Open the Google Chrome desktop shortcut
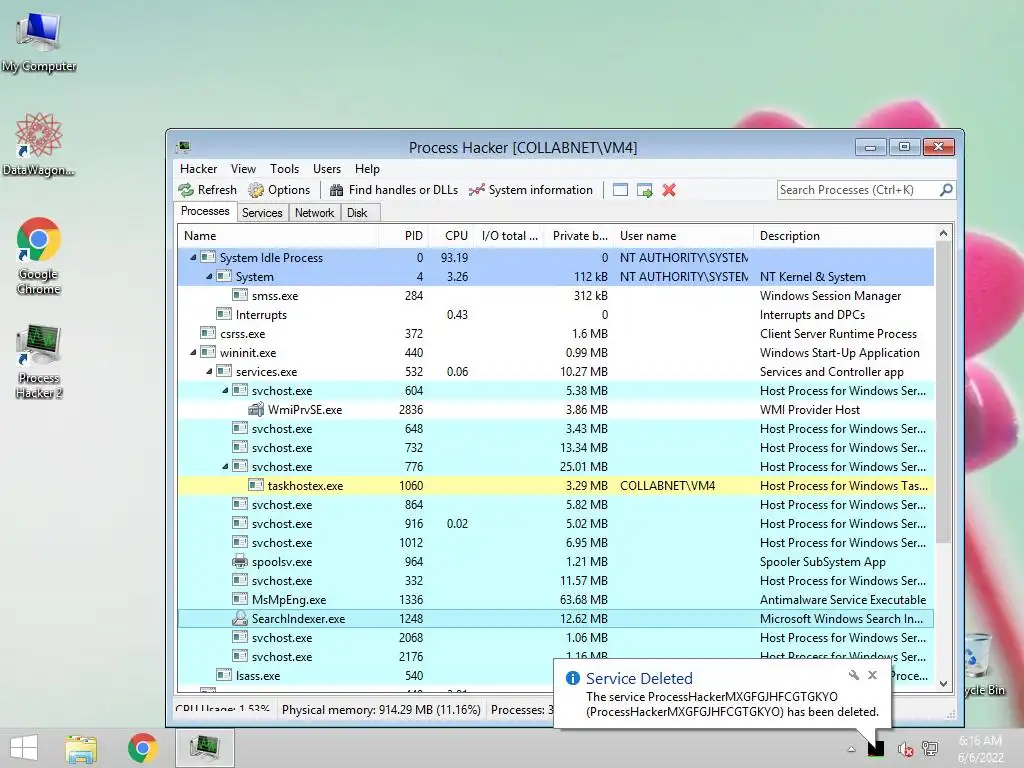1024x768 pixels. point(39,256)
